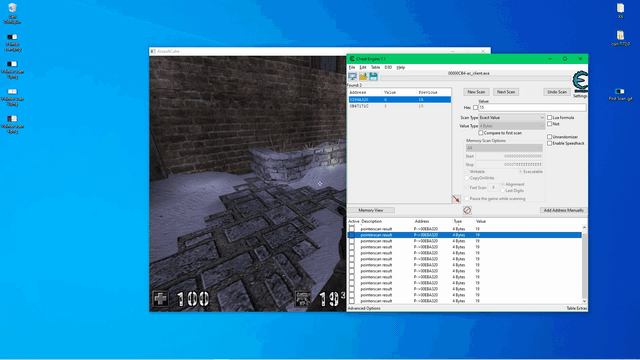Image resolution: width=640 pixels, height=360 pixels.
Task: Click the AssaultCube window title icon
Action: [x=153, y=51]
